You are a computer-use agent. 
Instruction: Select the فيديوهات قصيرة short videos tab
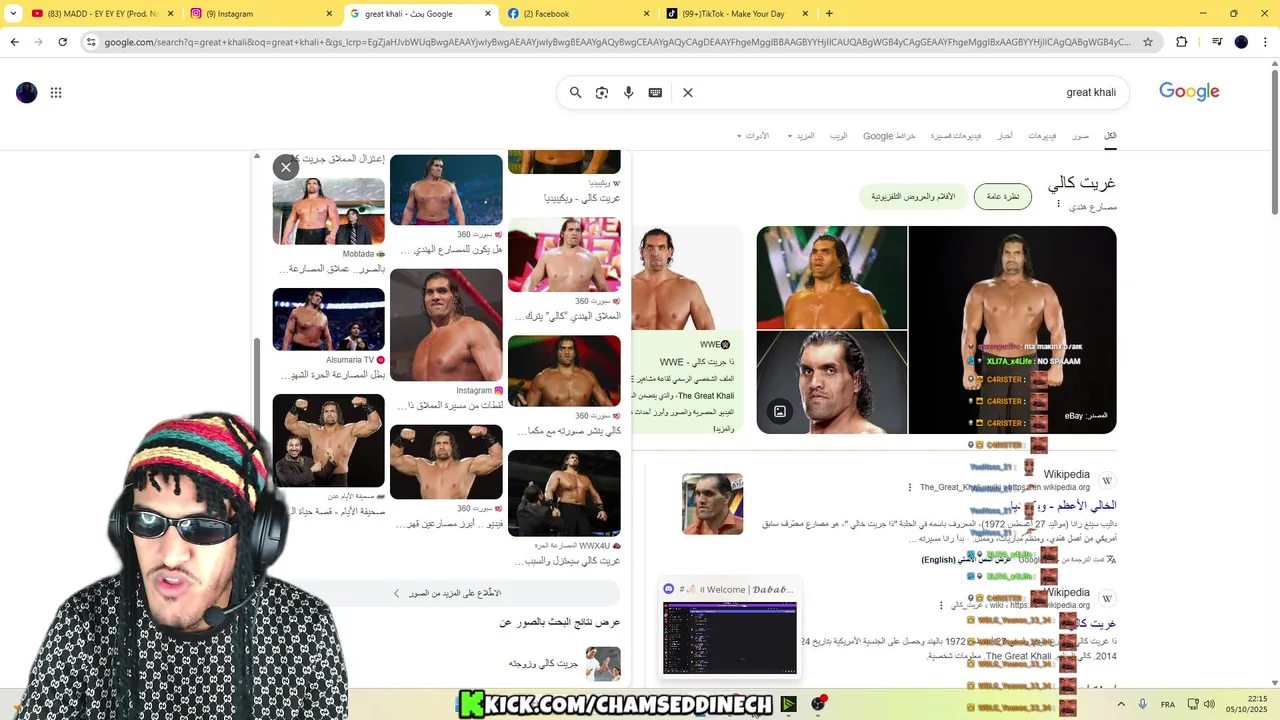[956, 136]
